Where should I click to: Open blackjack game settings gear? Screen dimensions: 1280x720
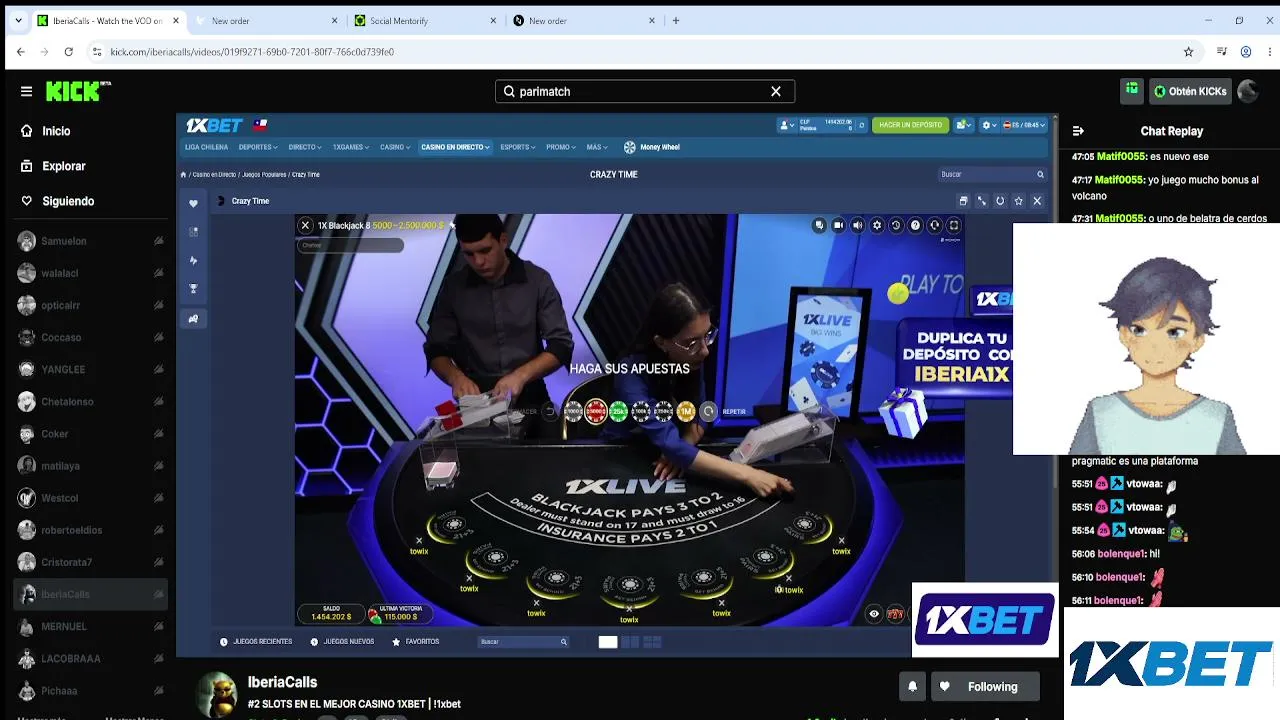[877, 226]
